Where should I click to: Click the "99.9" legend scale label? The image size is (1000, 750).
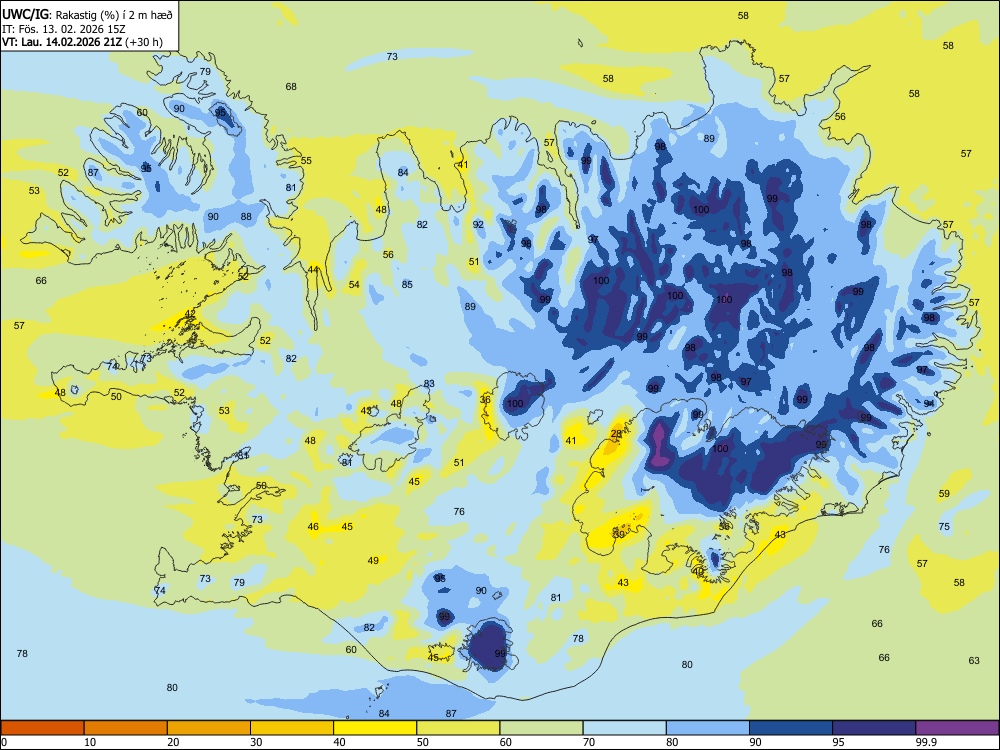click(926, 742)
